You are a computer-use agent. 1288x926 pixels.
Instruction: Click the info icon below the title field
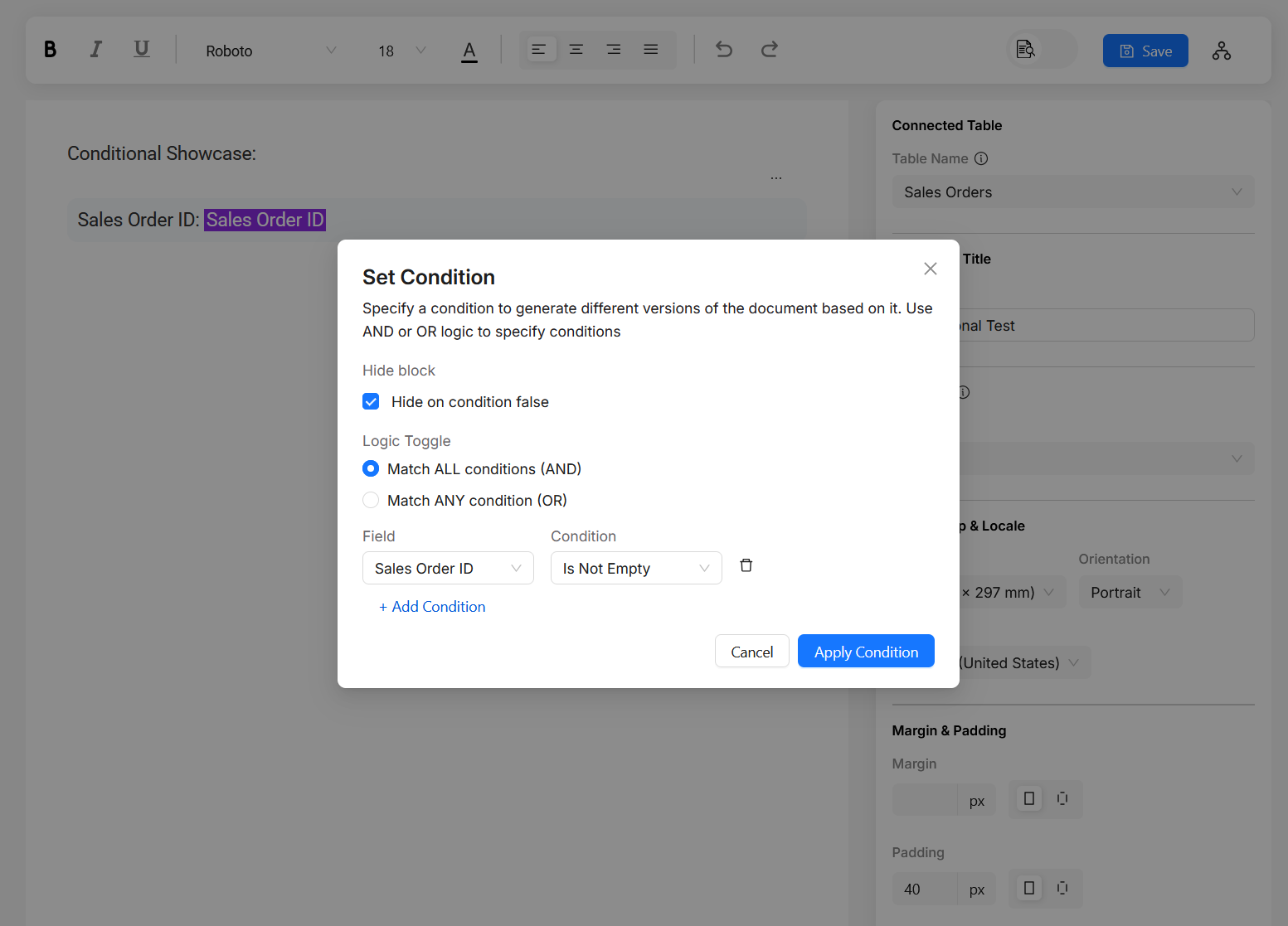tap(964, 392)
